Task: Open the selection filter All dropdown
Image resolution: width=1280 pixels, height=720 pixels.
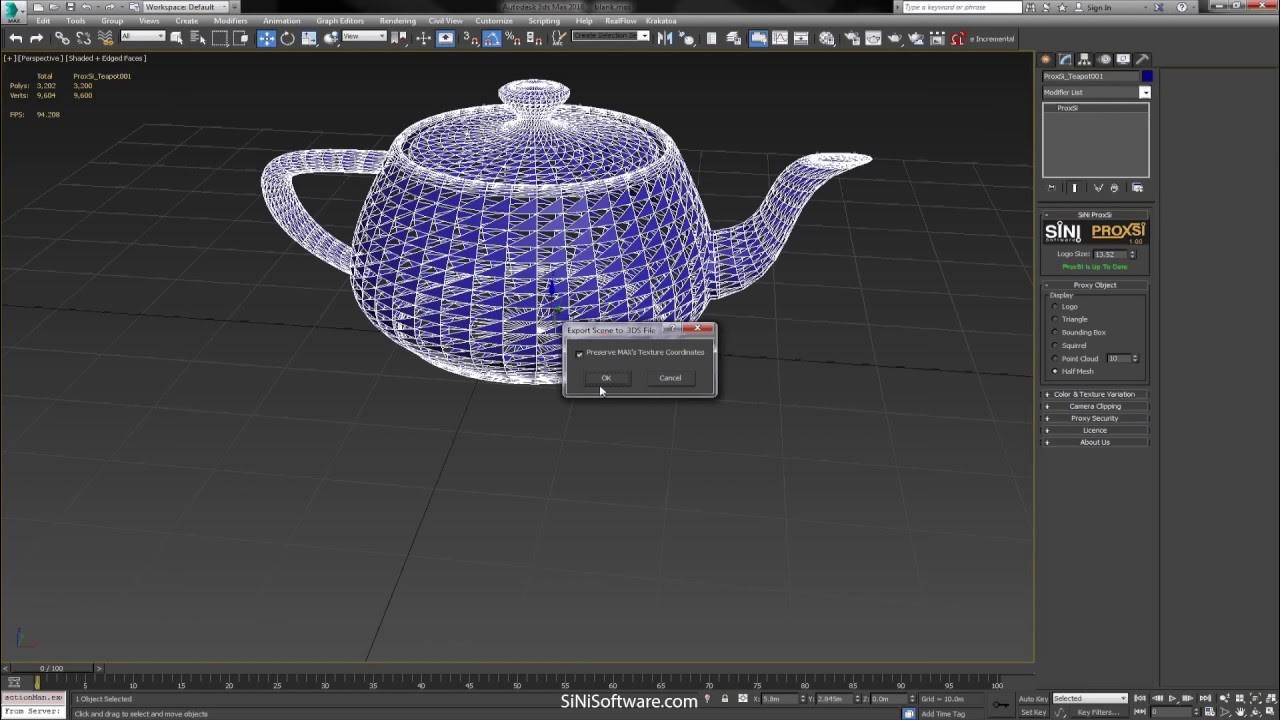Action: tap(142, 37)
